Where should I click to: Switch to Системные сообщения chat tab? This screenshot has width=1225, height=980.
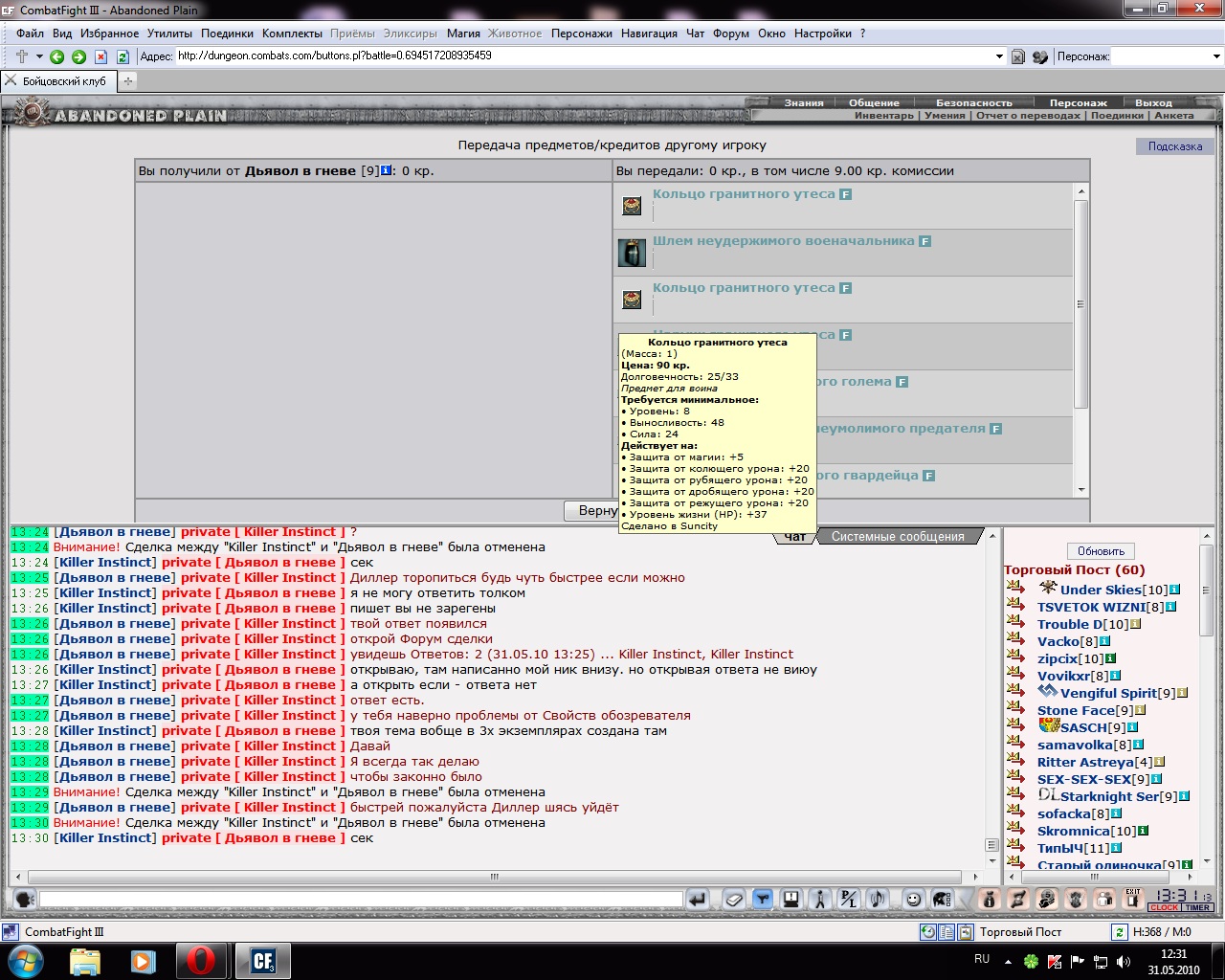(x=898, y=537)
